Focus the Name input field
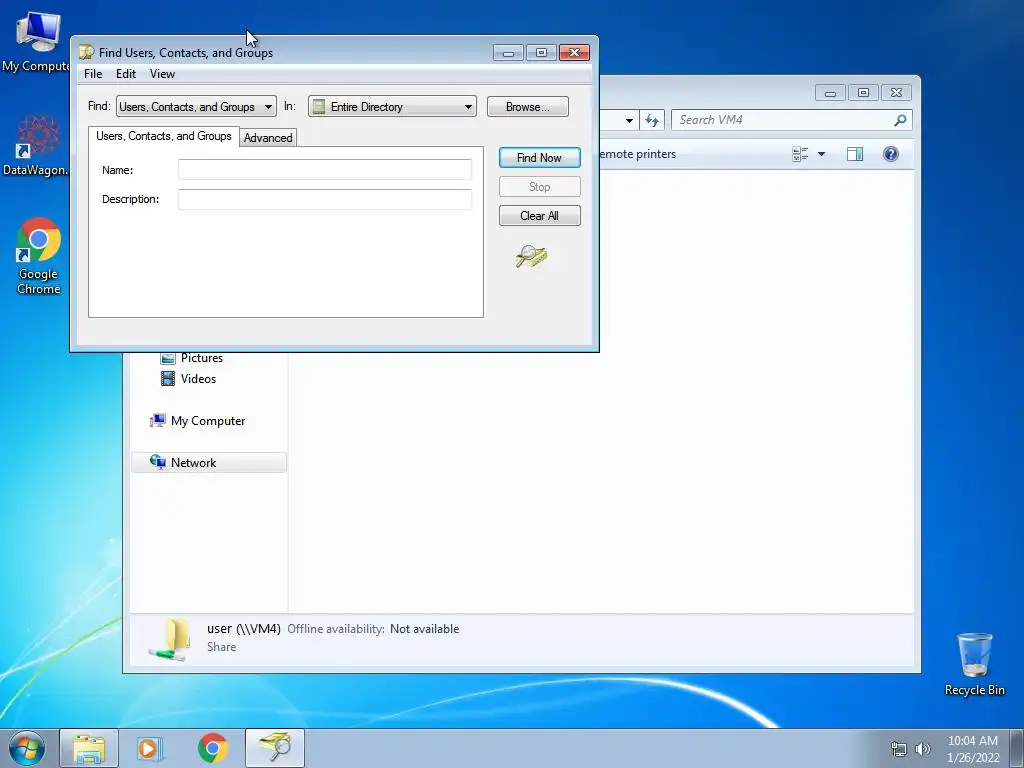Screen dimensions: 1024x768 pos(325,170)
